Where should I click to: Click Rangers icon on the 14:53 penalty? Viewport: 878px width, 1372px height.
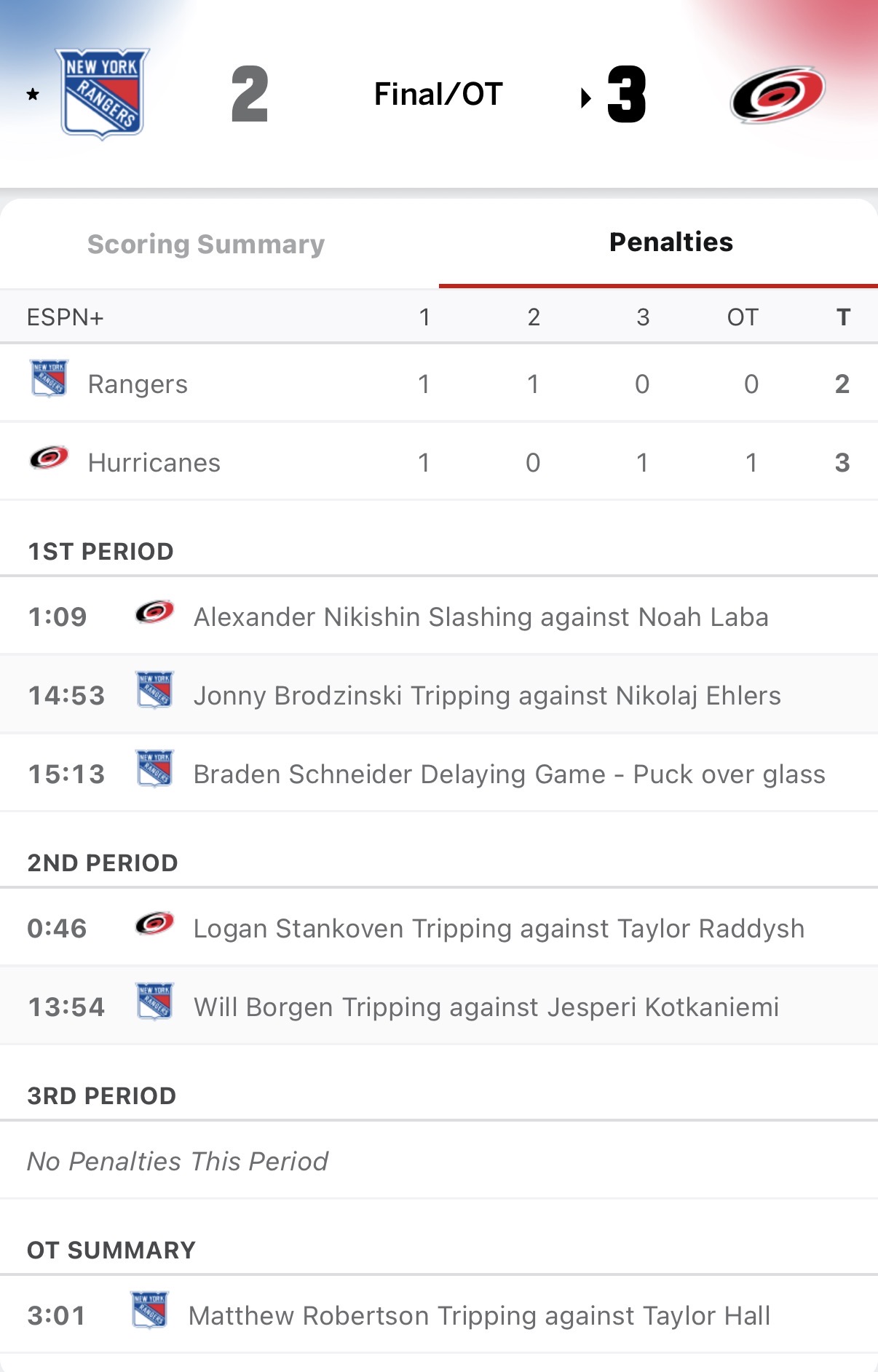pos(154,690)
